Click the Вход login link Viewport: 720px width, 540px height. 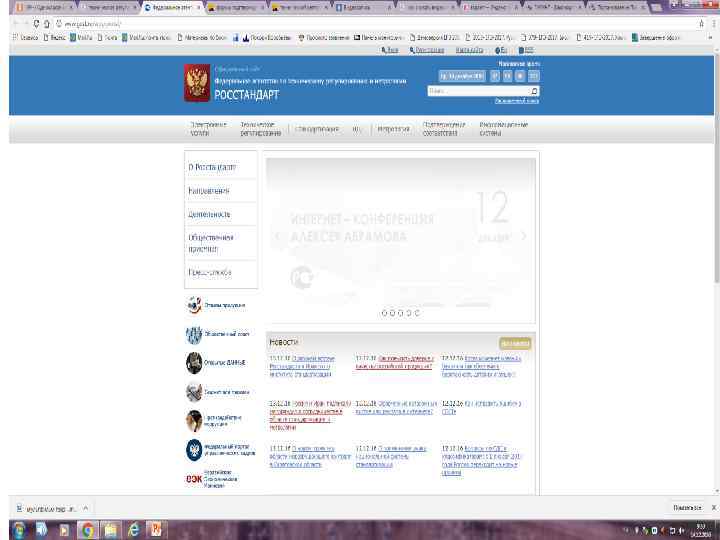coord(390,50)
